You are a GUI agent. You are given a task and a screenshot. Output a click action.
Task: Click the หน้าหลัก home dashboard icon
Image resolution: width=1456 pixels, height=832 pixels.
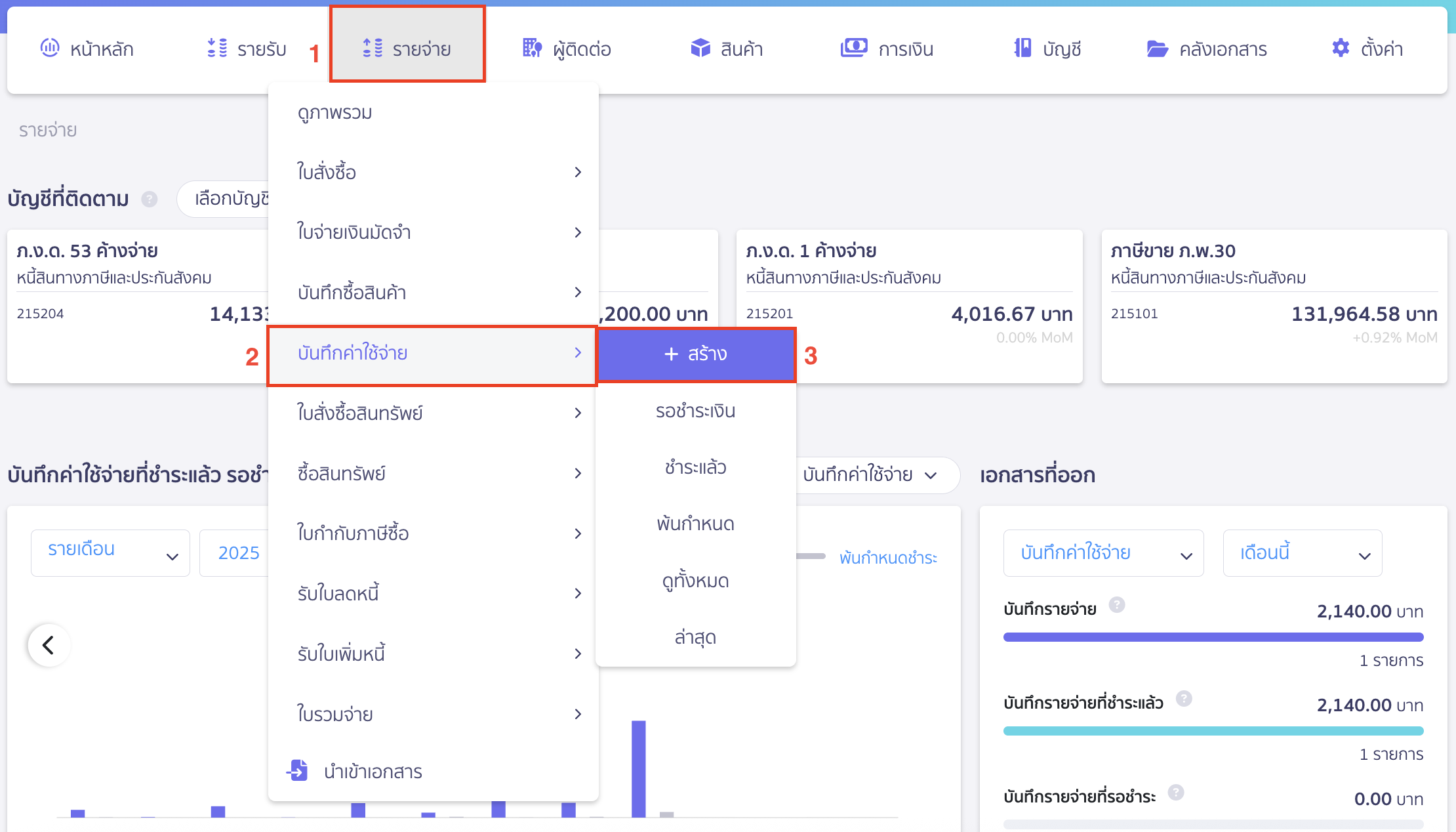pyautogui.click(x=50, y=48)
